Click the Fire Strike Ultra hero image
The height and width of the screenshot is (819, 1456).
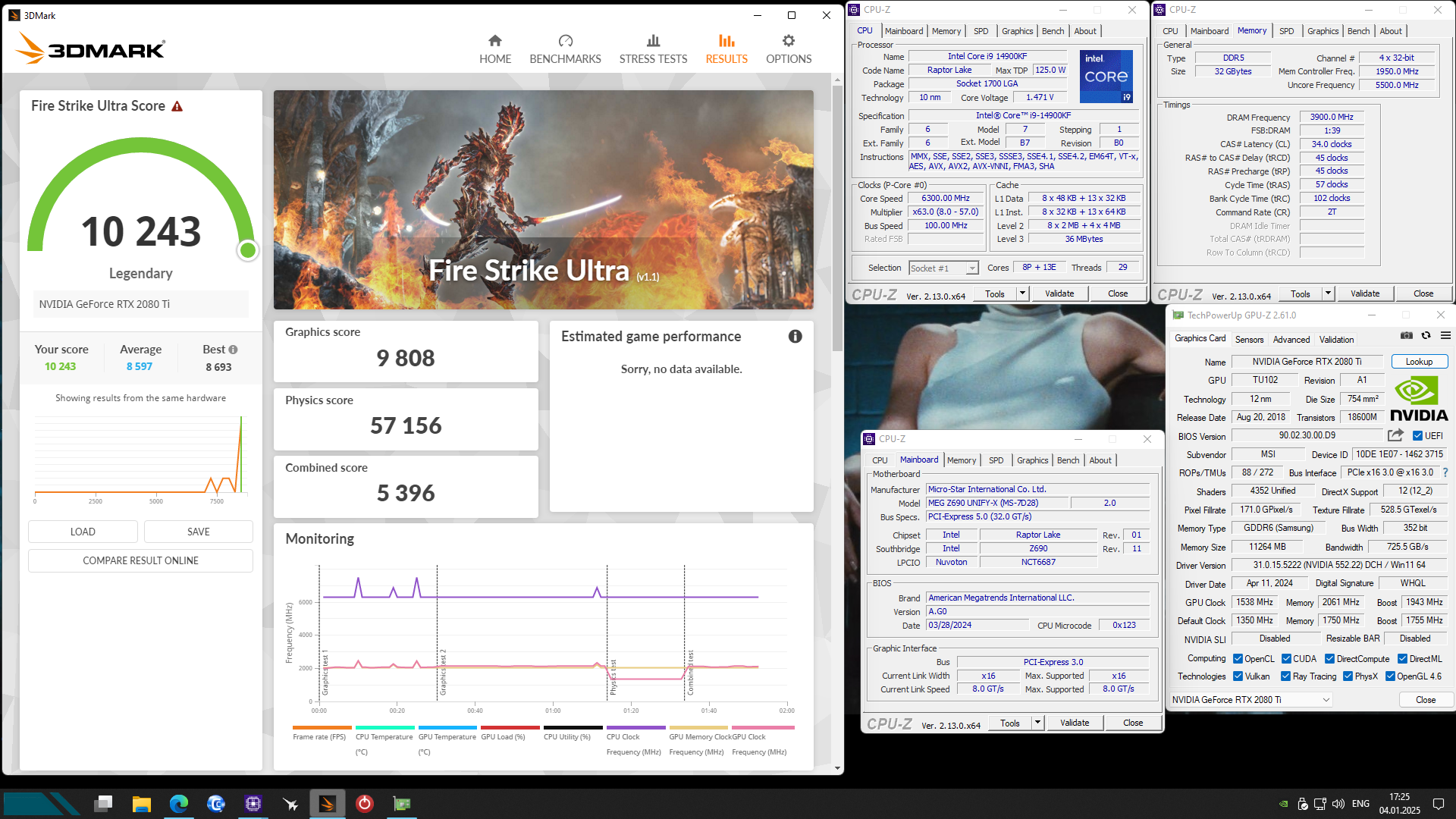pyautogui.click(x=543, y=200)
